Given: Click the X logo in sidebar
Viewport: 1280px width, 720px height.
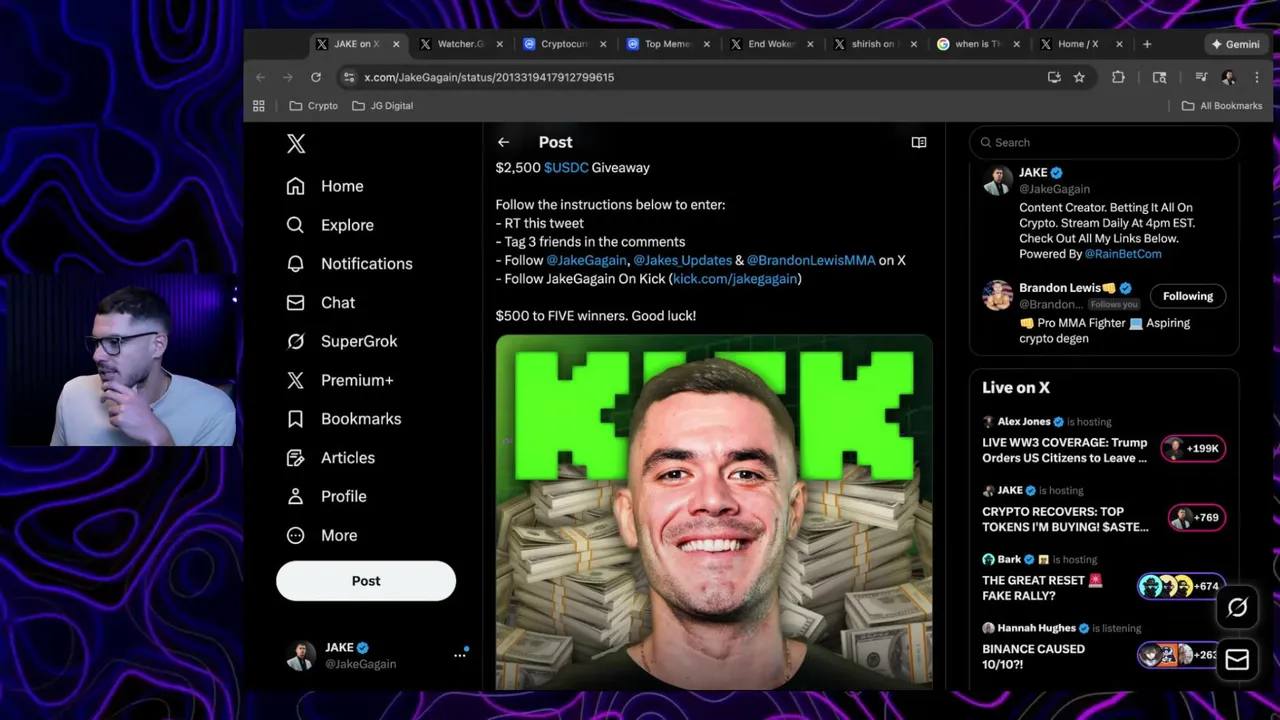Looking at the screenshot, I should point(296,144).
